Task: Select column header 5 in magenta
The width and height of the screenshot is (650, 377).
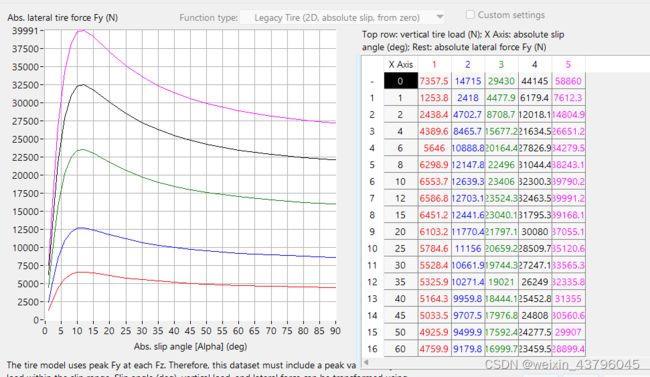Action: [568, 64]
